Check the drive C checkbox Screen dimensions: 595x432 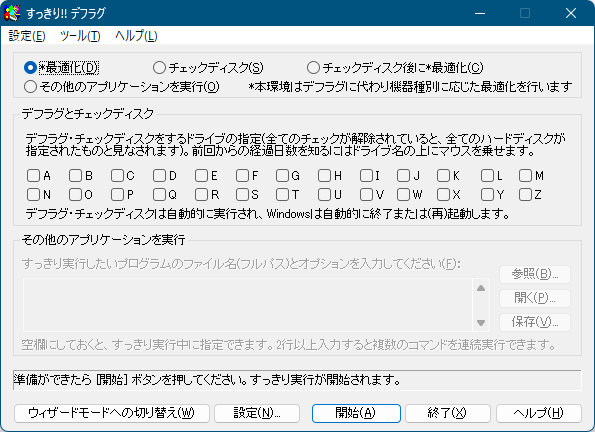click(x=123, y=175)
